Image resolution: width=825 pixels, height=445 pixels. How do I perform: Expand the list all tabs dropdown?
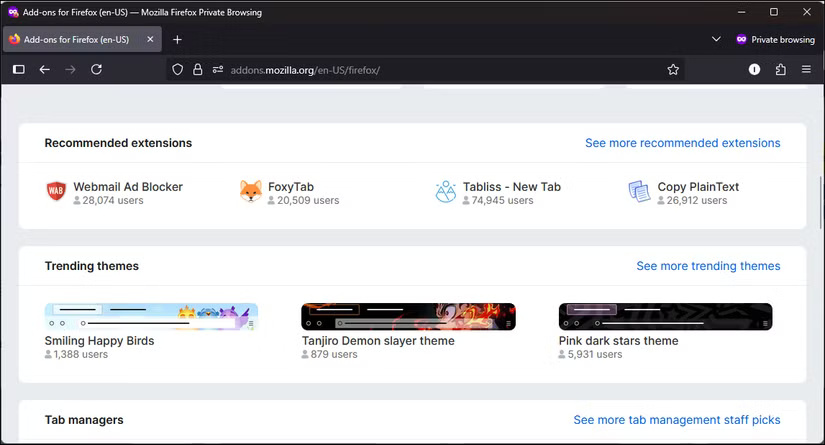pyautogui.click(x=716, y=39)
